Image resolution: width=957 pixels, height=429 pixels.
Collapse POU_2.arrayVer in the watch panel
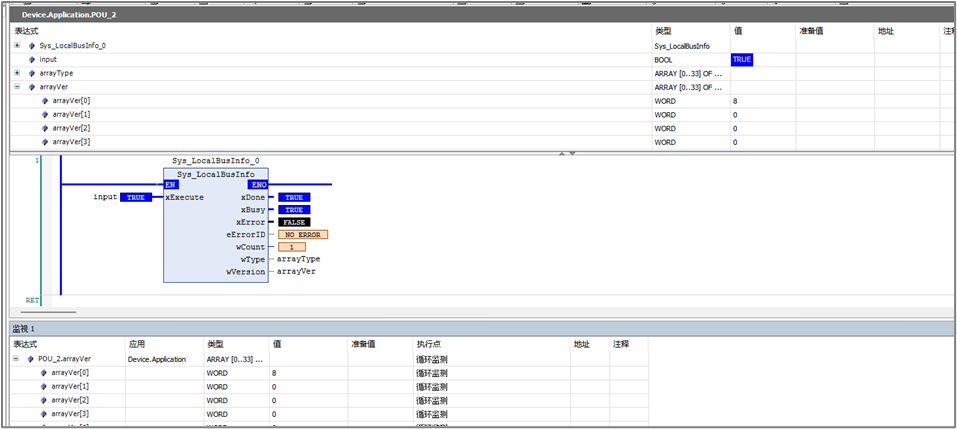pos(16,359)
